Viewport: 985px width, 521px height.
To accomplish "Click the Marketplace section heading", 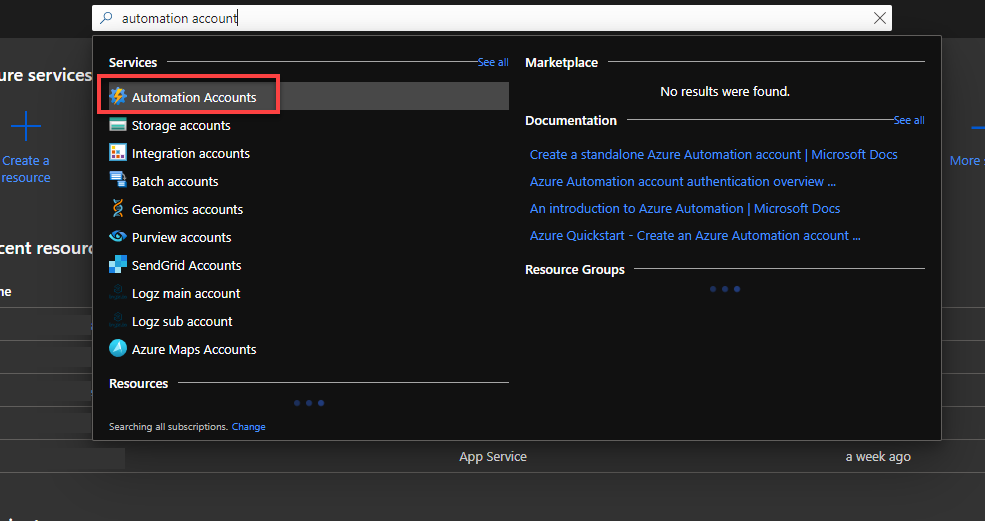I will tap(561, 62).
